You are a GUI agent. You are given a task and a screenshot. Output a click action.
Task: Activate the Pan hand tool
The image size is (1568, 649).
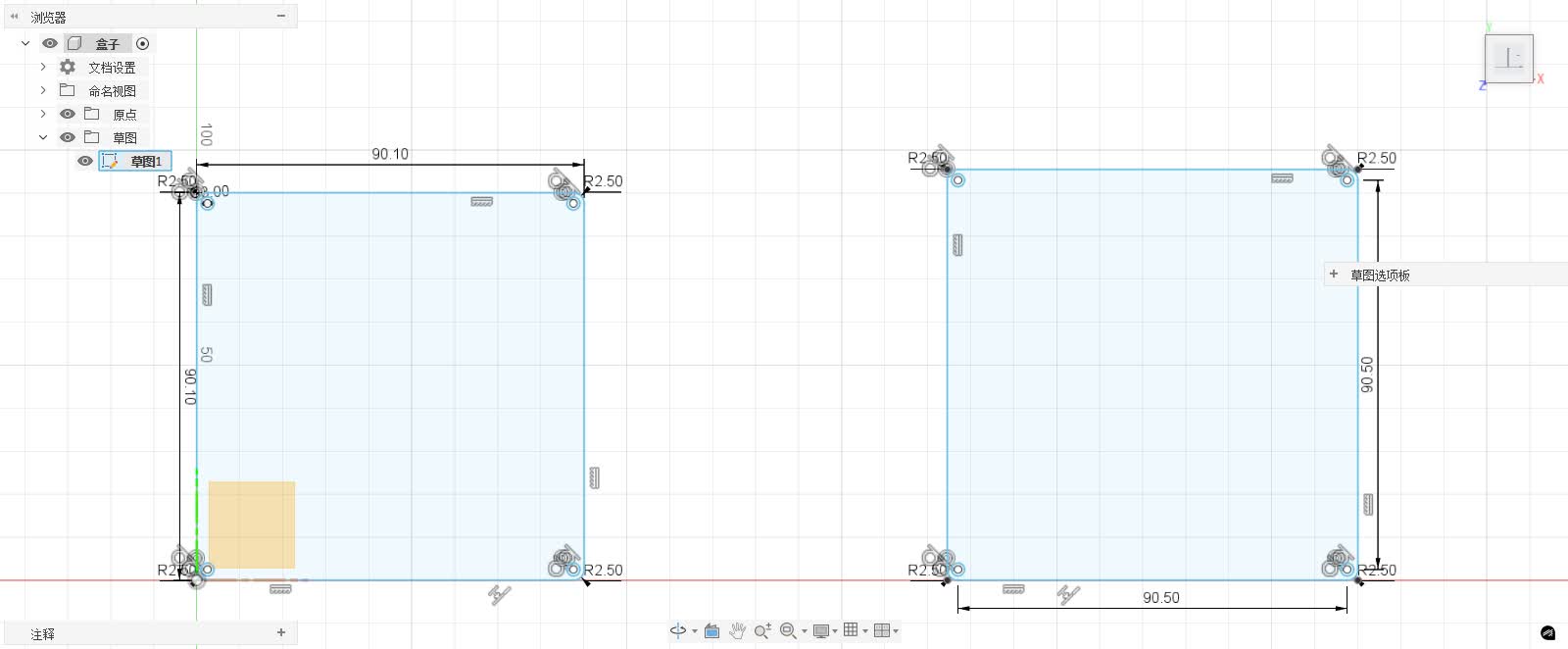[738, 630]
